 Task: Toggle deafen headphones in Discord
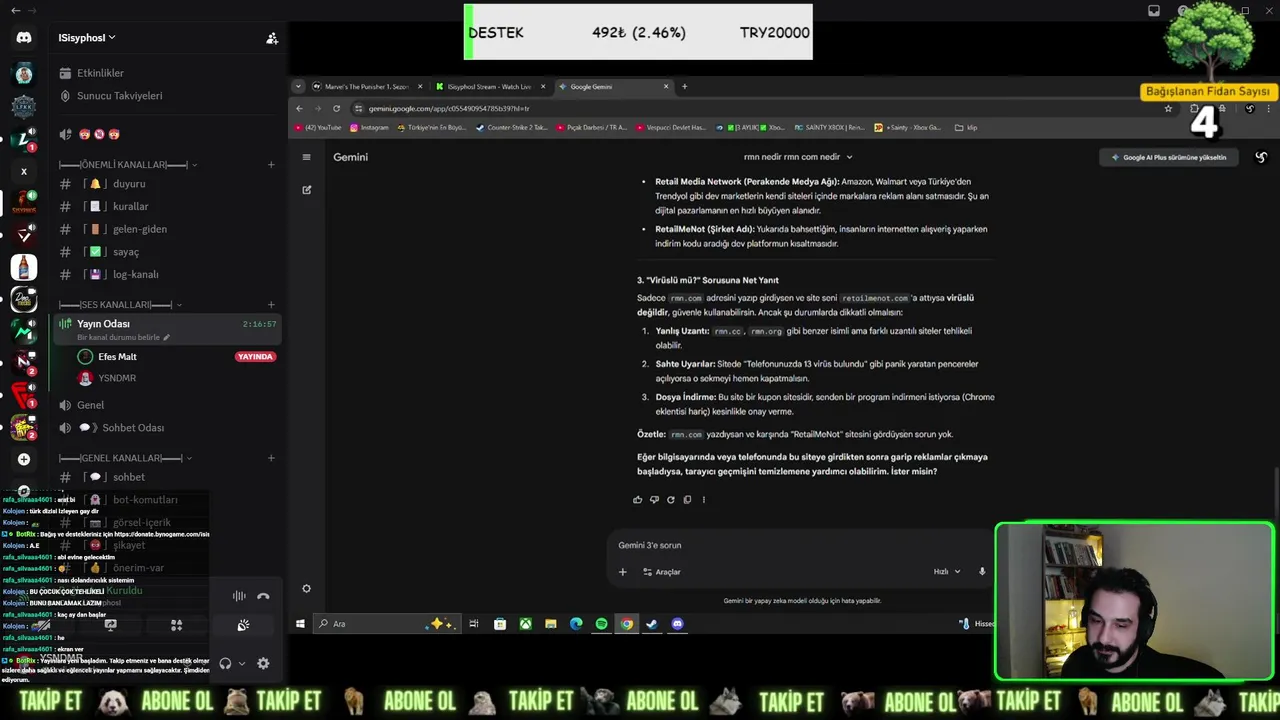(225, 663)
